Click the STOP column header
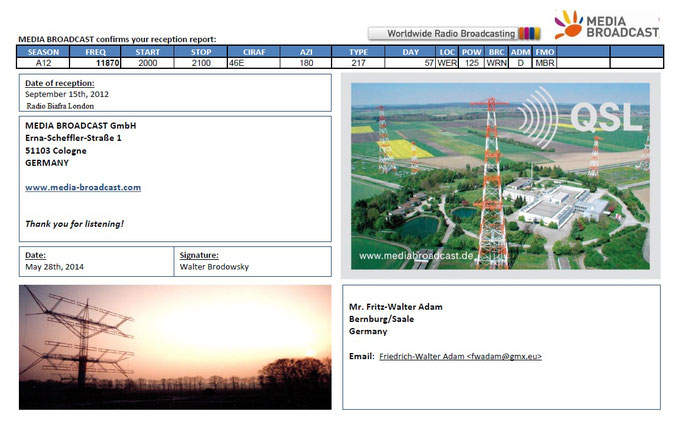682x425 pixels. [201, 52]
